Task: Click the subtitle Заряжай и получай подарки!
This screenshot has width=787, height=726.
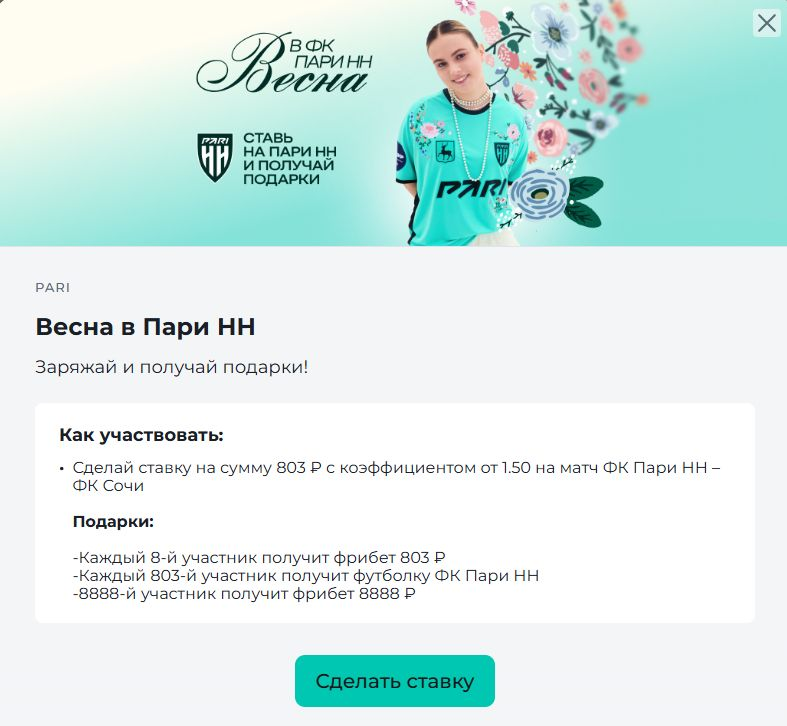Action: pyautogui.click(x=172, y=367)
